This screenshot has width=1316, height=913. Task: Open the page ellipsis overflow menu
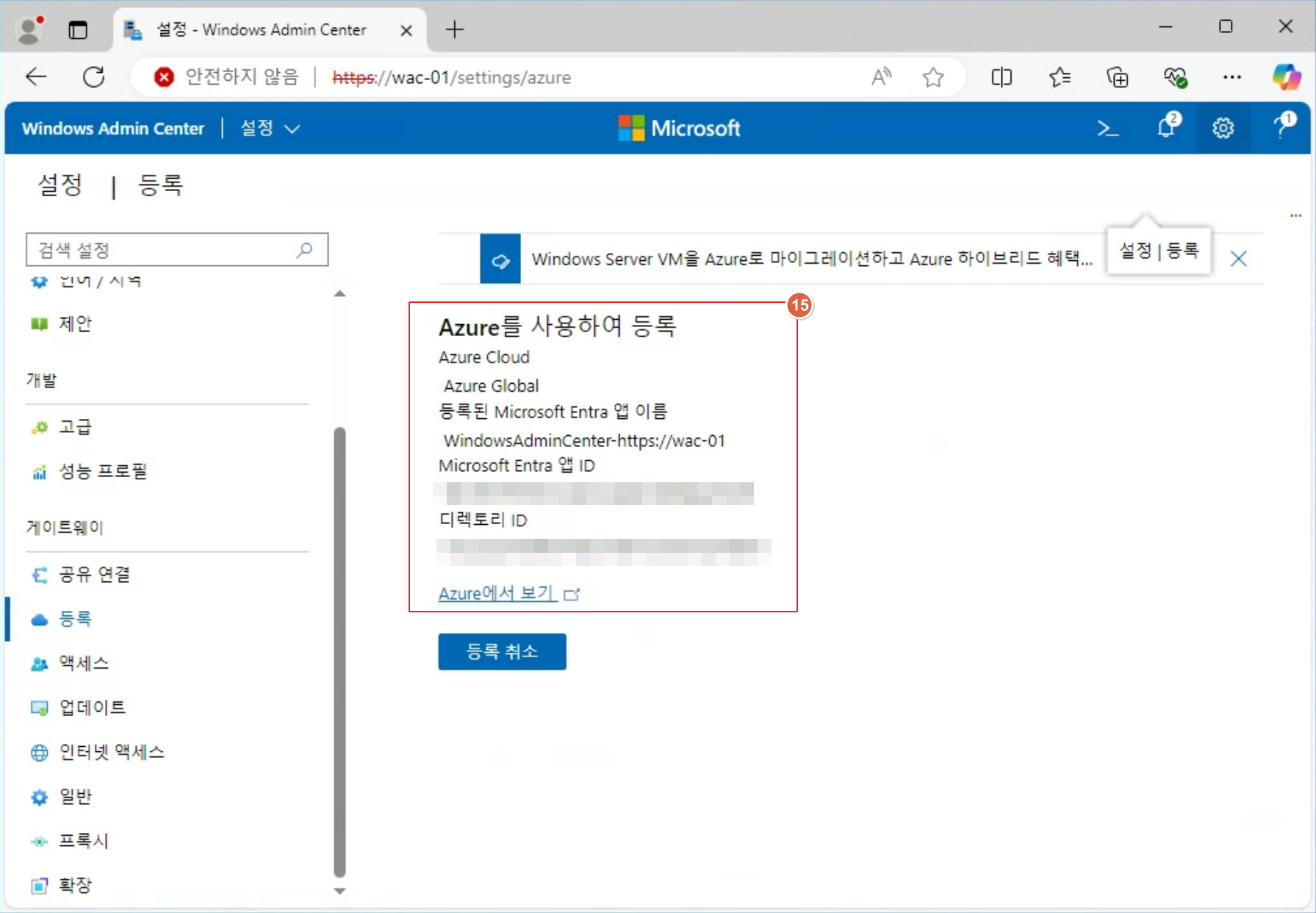1295,215
